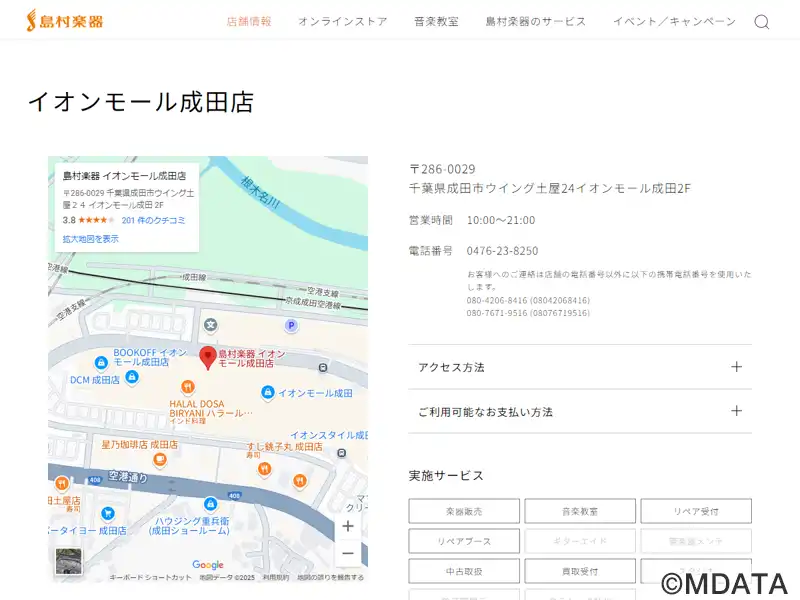The height and width of the screenshot is (600, 800).
Task: Select 音楽教室 in the top menu
Action: pyautogui.click(x=436, y=21)
